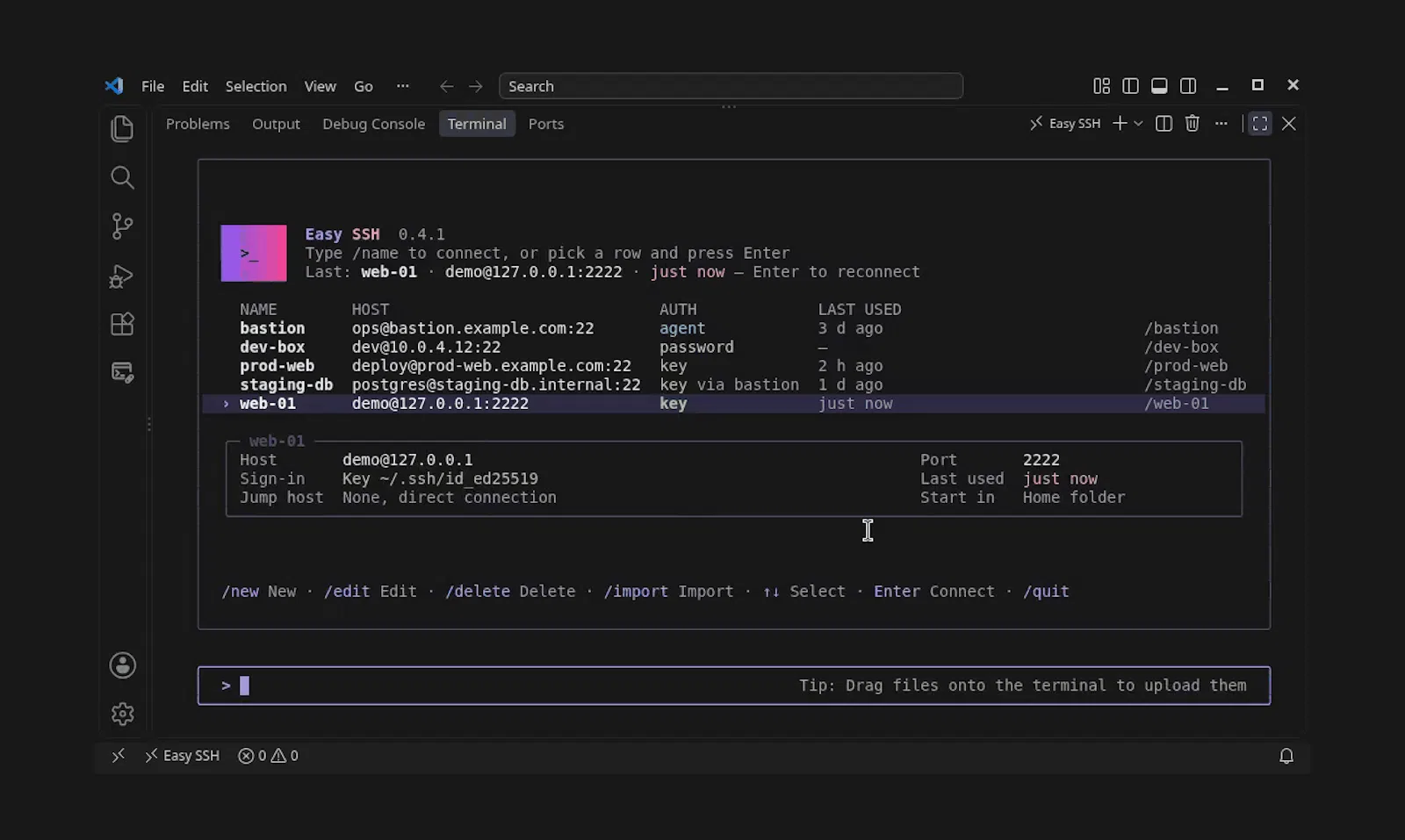This screenshot has width=1405, height=840.
Task: Click the /bastion shortcut text
Action: tap(1181, 328)
